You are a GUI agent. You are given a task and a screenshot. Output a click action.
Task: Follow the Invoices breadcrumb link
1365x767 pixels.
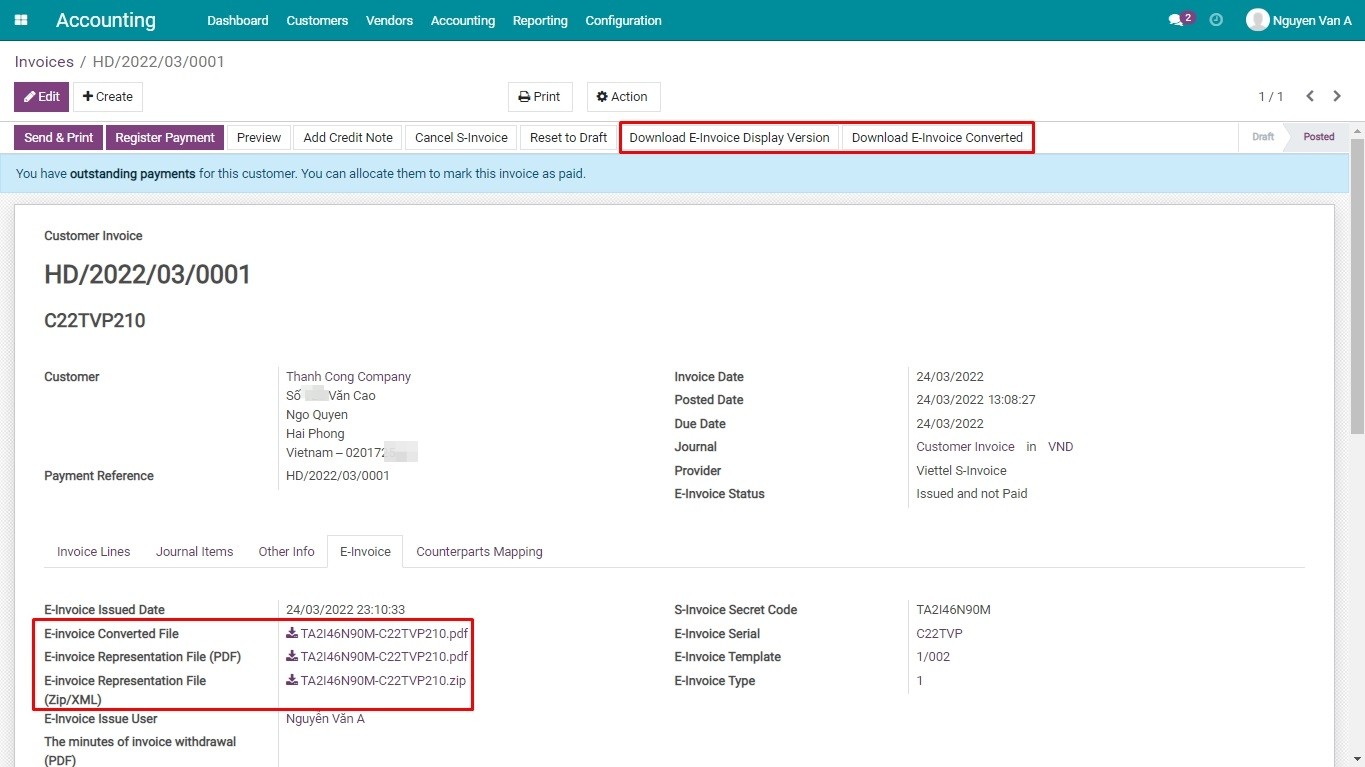coord(44,61)
